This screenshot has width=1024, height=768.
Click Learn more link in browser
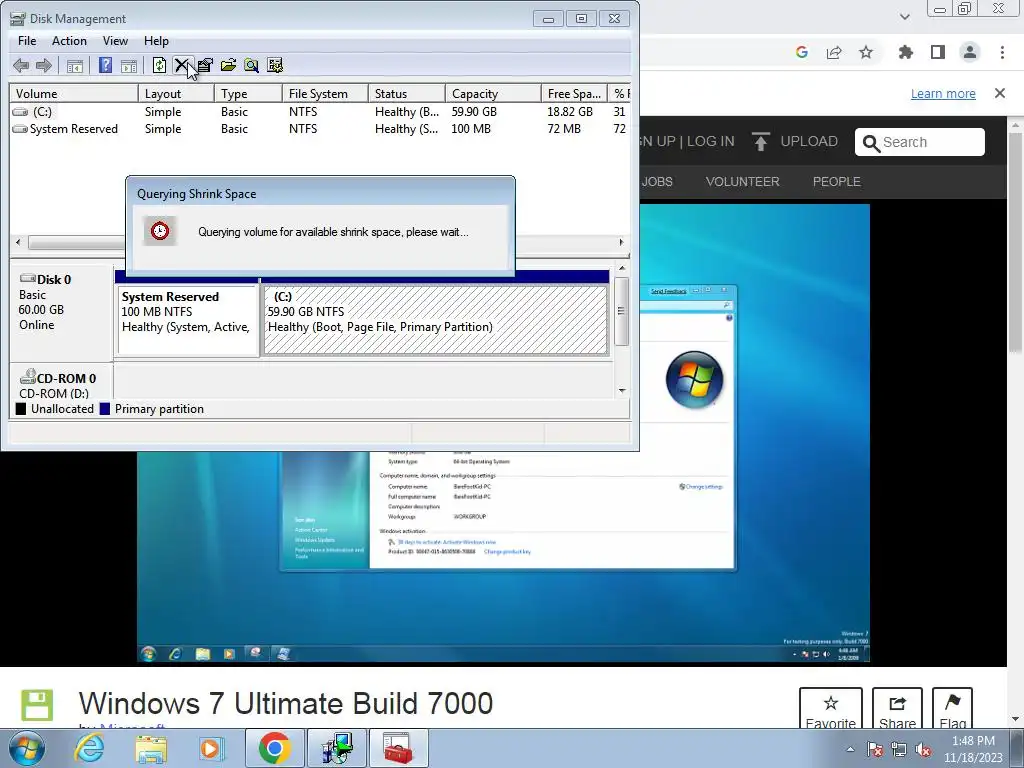[943, 93]
